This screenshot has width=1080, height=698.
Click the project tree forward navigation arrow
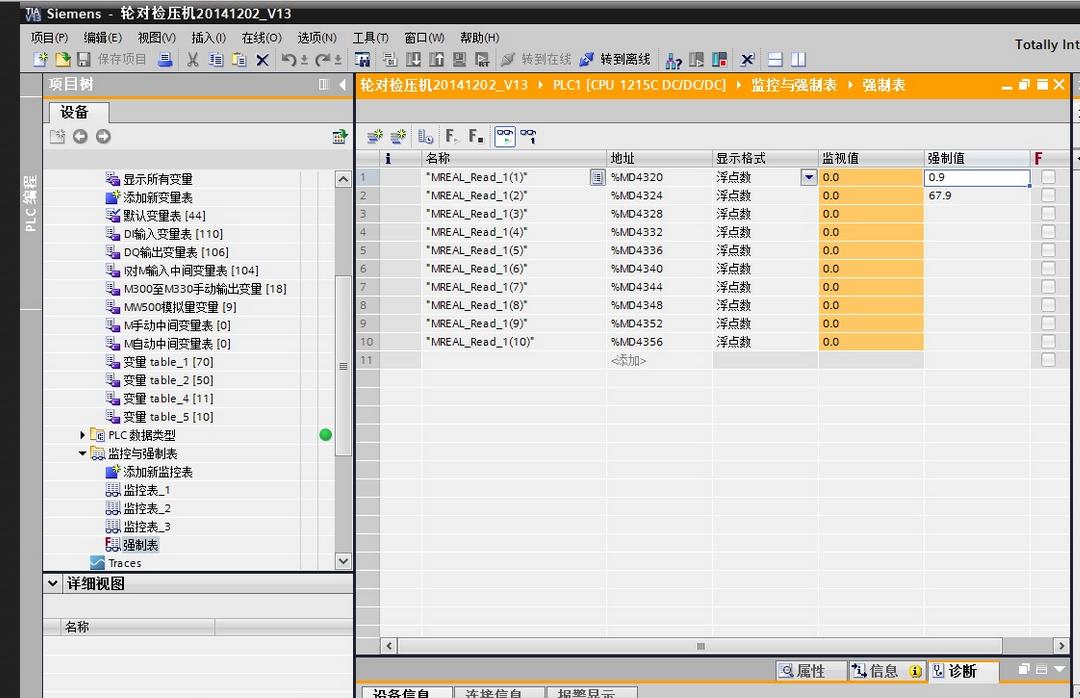point(103,136)
